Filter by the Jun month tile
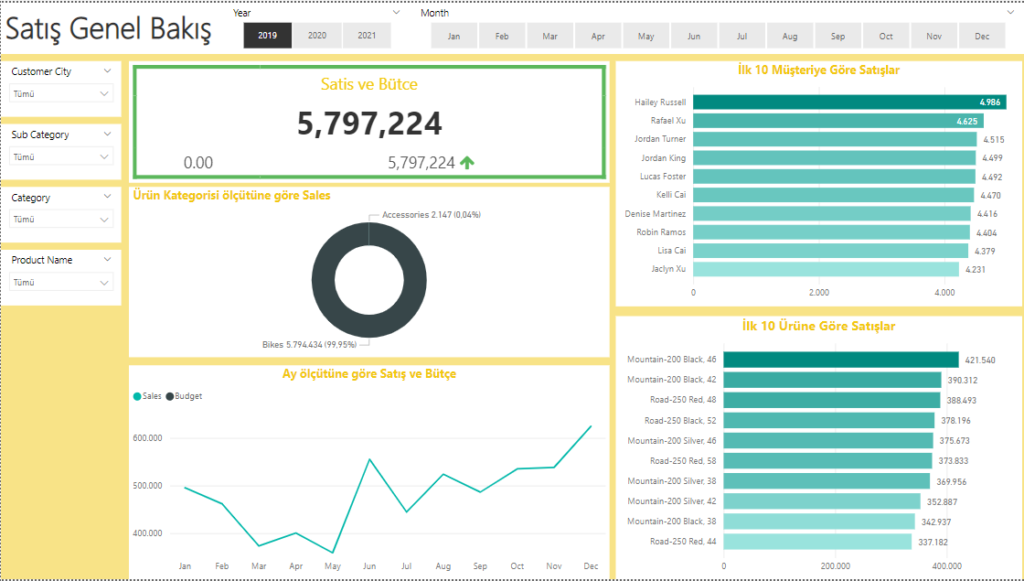 point(694,36)
